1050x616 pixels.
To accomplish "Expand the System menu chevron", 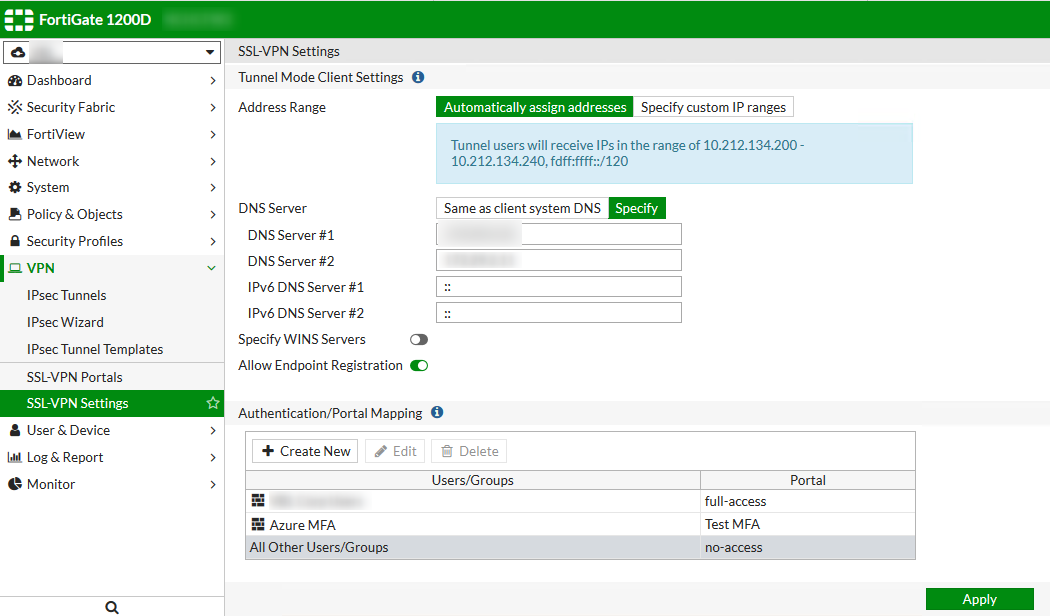I will [213, 187].
